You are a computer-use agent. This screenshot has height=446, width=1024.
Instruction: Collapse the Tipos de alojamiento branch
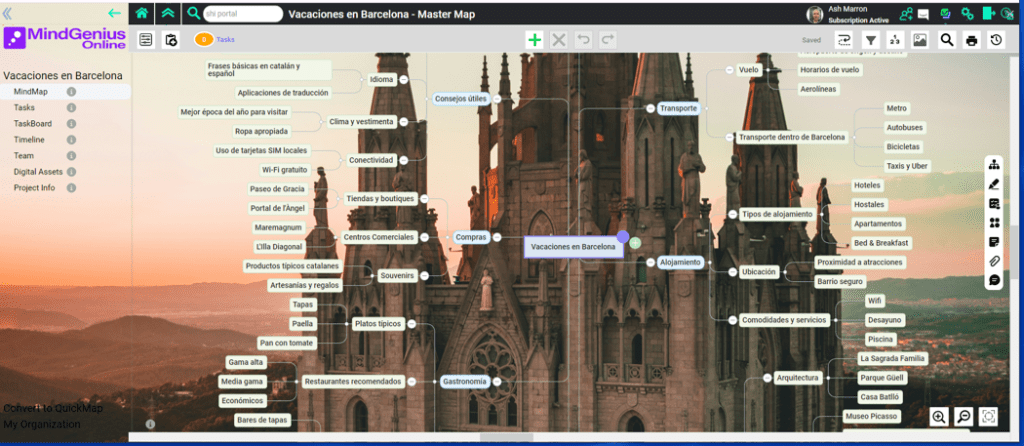[x=733, y=214]
